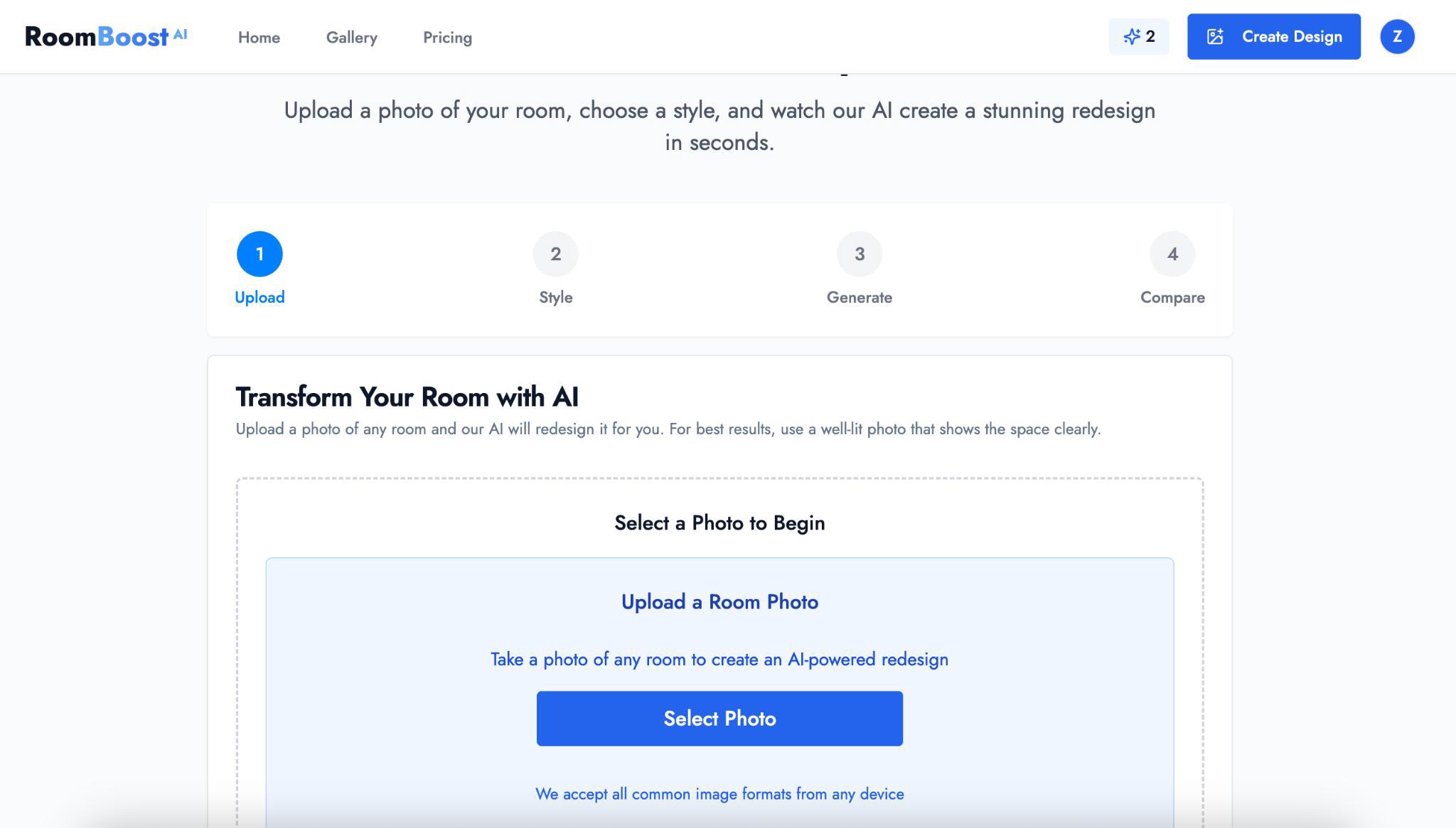Select the Compare step label
The height and width of the screenshot is (828, 1456).
click(1172, 297)
